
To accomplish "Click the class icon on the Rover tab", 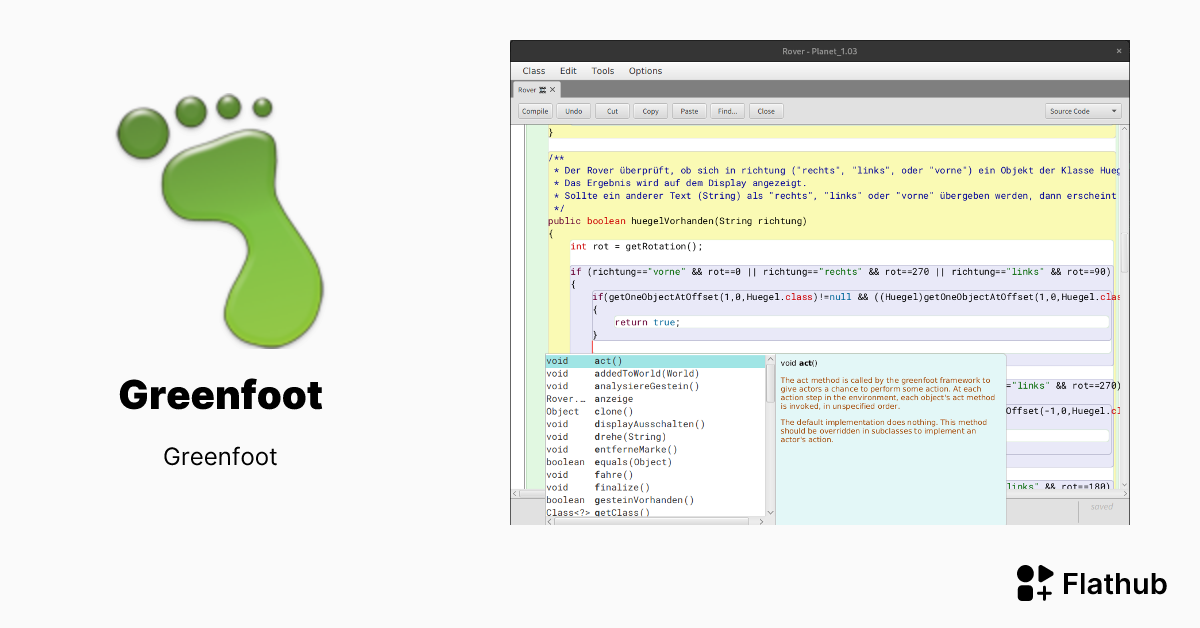I will tap(543, 89).
